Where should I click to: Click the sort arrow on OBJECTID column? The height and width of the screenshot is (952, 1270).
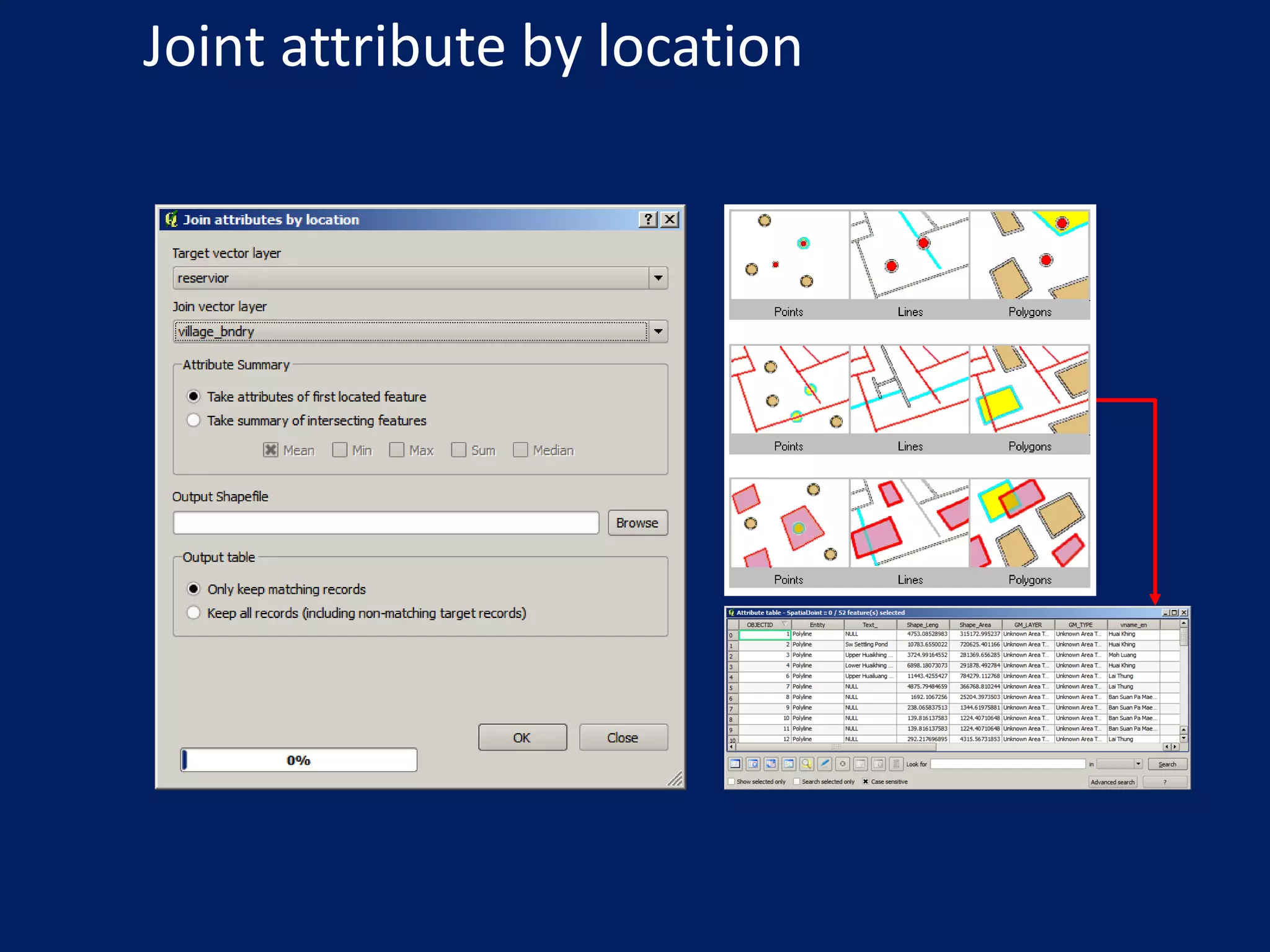point(784,624)
